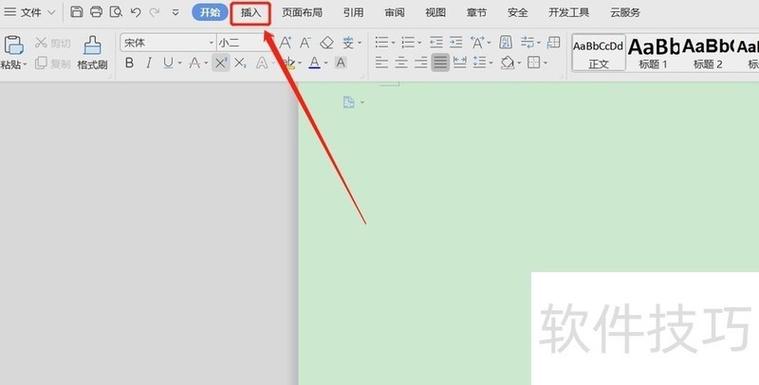Click the increase font size icon

(286, 43)
